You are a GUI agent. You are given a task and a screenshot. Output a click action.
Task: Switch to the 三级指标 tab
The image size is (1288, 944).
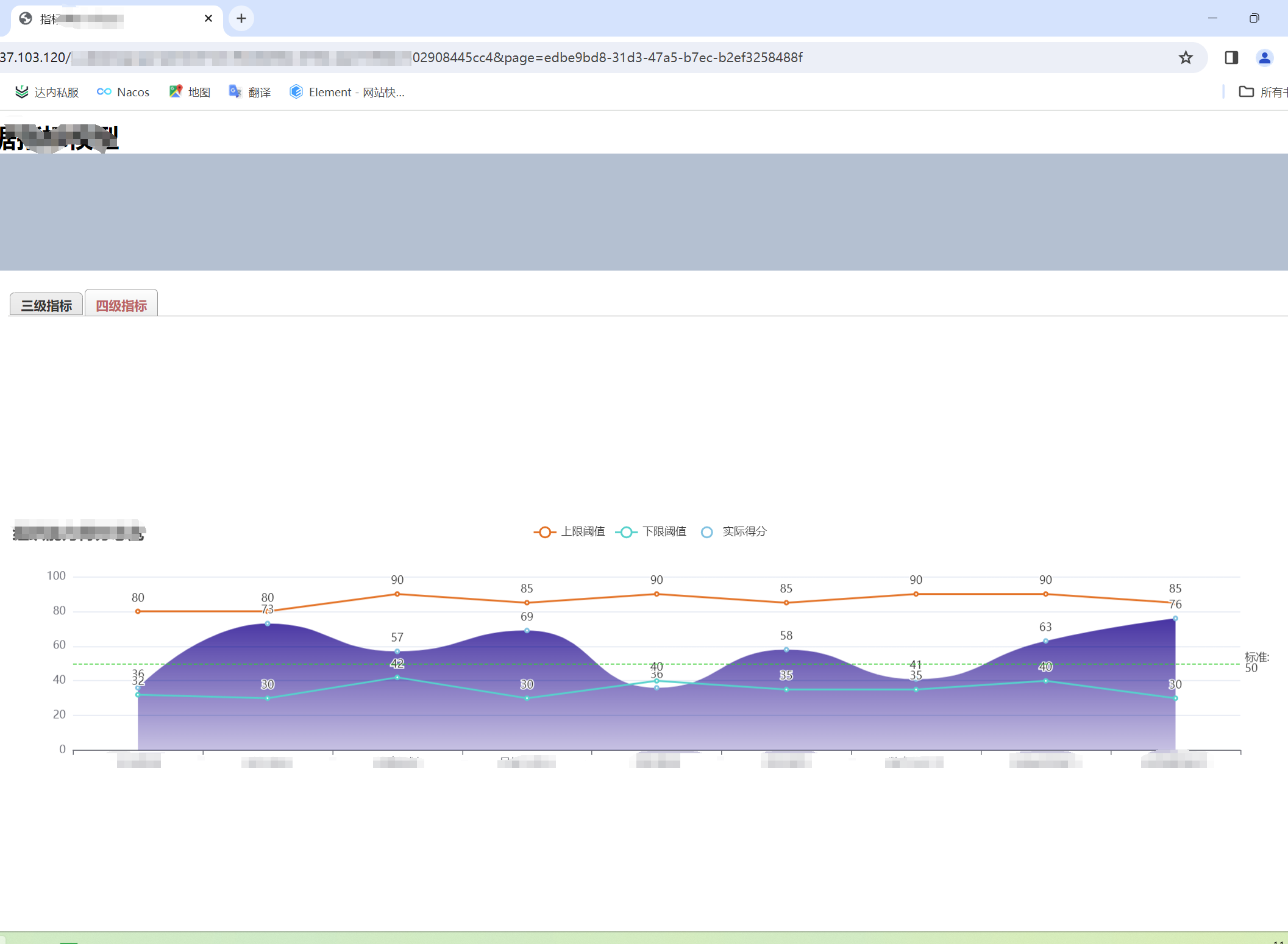point(46,305)
